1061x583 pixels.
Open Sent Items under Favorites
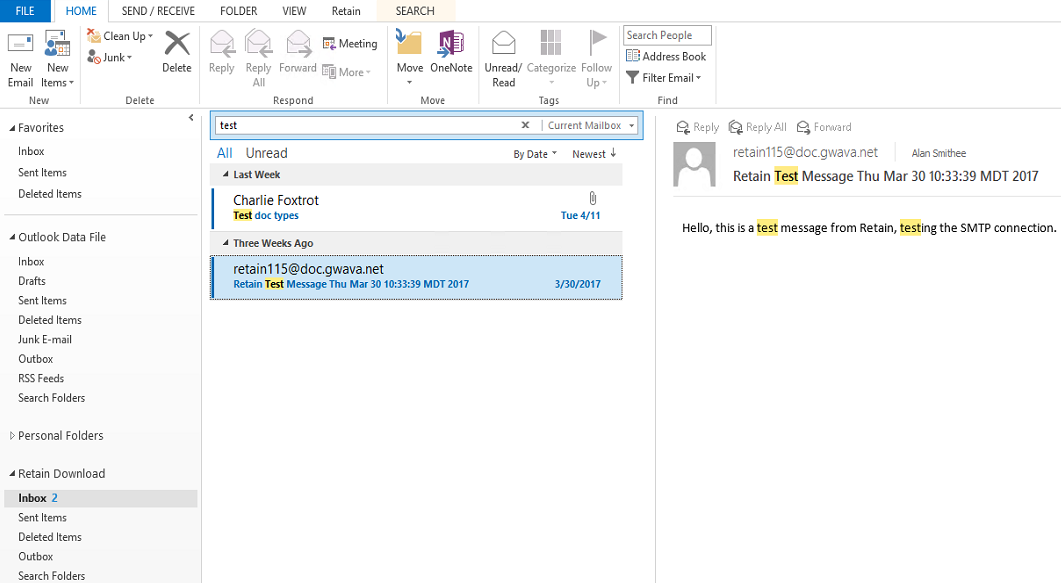[x=42, y=172]
